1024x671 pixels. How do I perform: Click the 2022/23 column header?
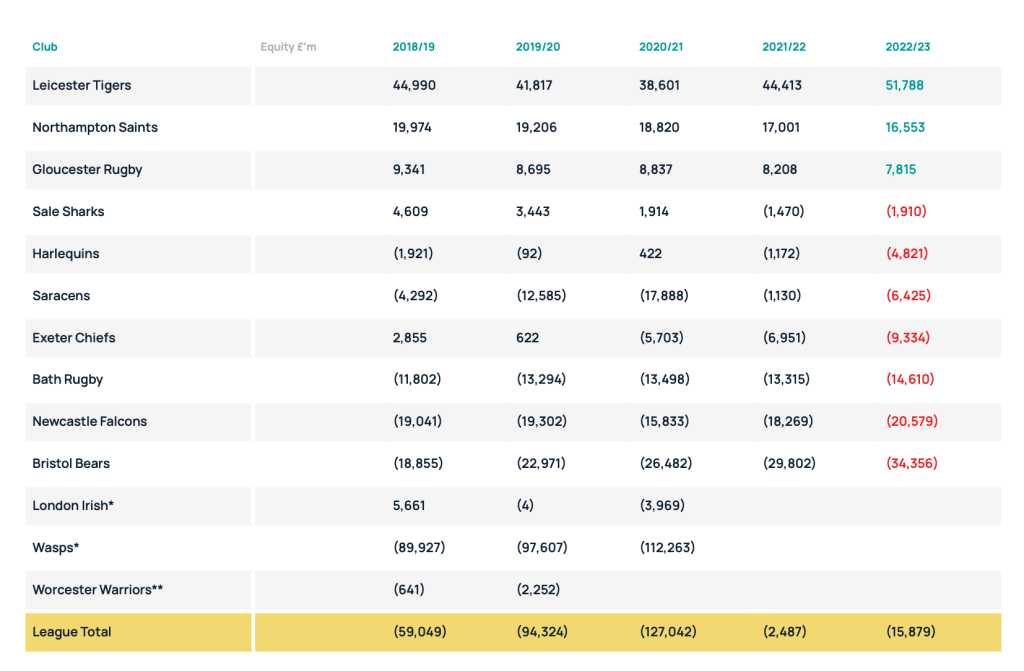coord(907,47)
